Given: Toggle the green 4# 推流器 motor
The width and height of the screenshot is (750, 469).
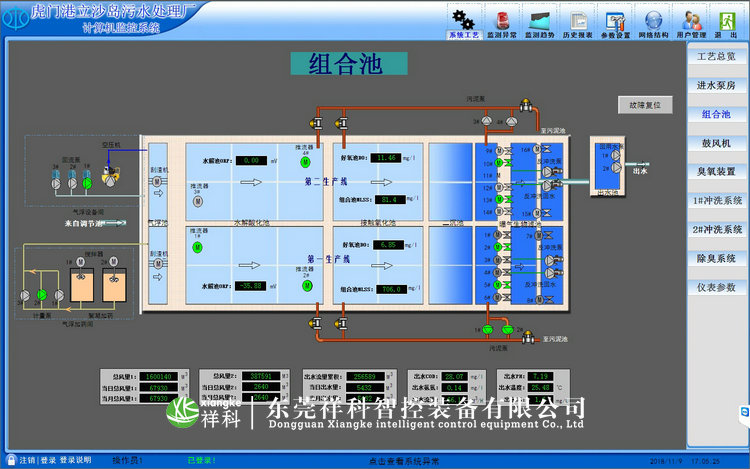Looking at the screenshot, I should point(306,161).
